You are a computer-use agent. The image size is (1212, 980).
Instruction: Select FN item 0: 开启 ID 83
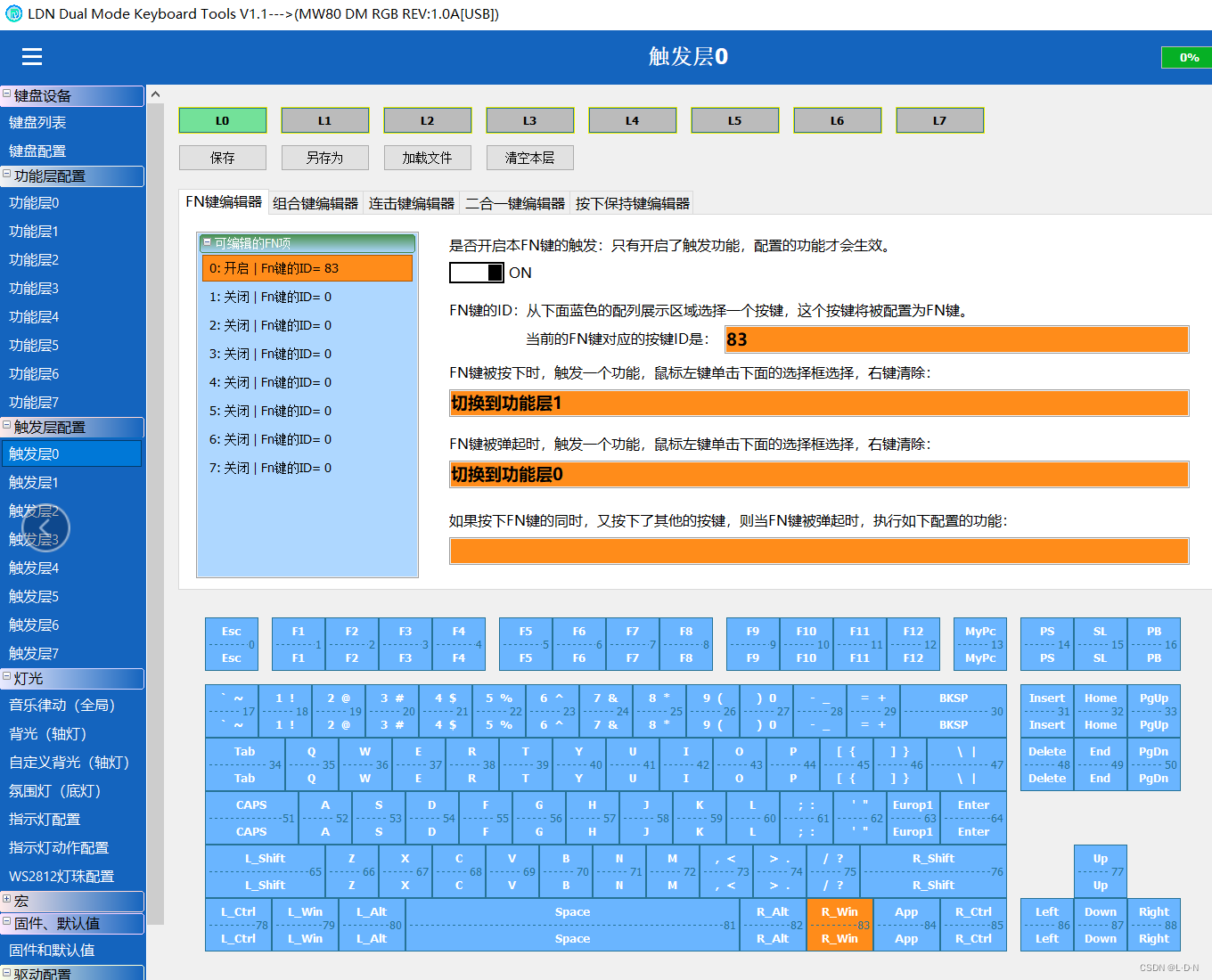point(307,268)
